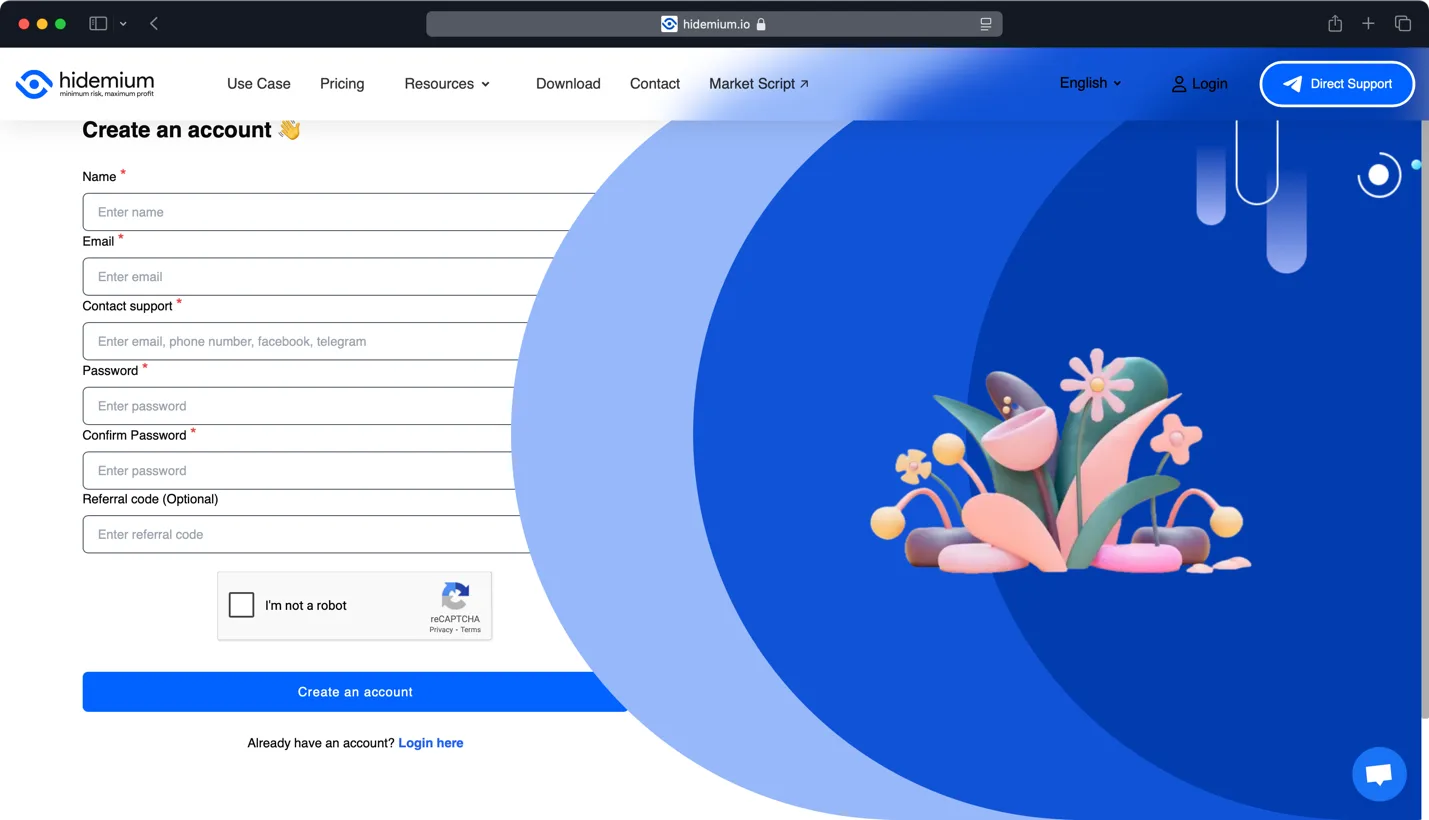This screenshot has height=820, width=1429.
Task: Click the Safari share icon
Action: [1335, 23]
